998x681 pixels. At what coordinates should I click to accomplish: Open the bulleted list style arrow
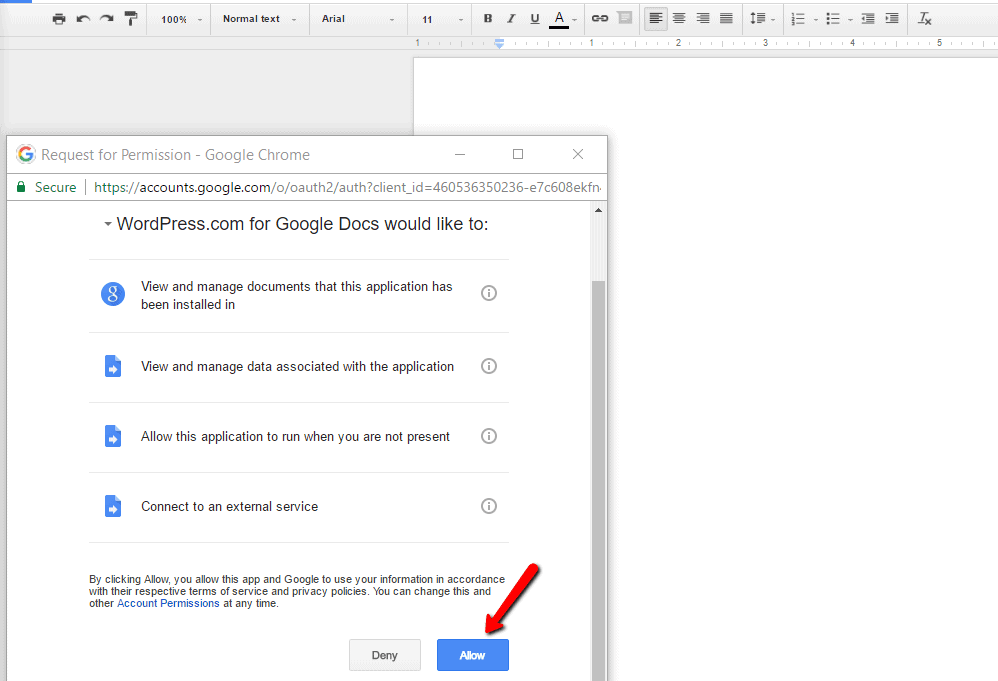850,20
